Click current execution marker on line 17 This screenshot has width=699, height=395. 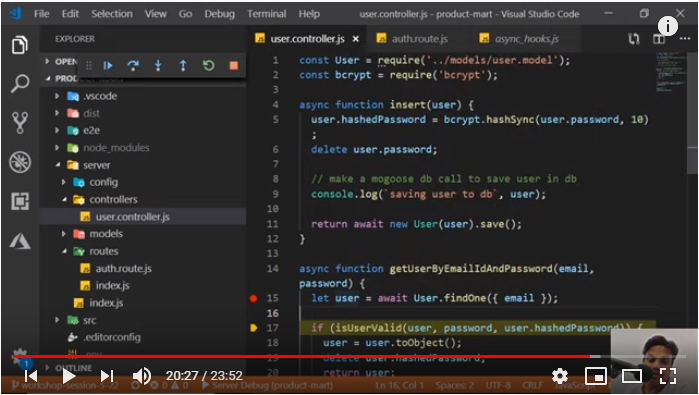(x=254, y=328)
